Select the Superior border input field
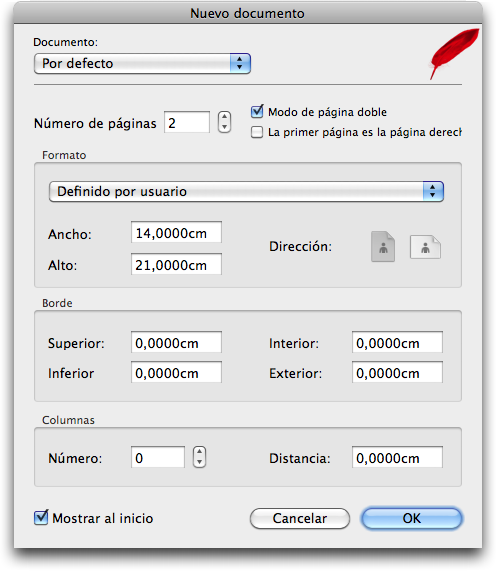This screenshot has height=571, width=496. pyautogui.click(x=176, y=342)
